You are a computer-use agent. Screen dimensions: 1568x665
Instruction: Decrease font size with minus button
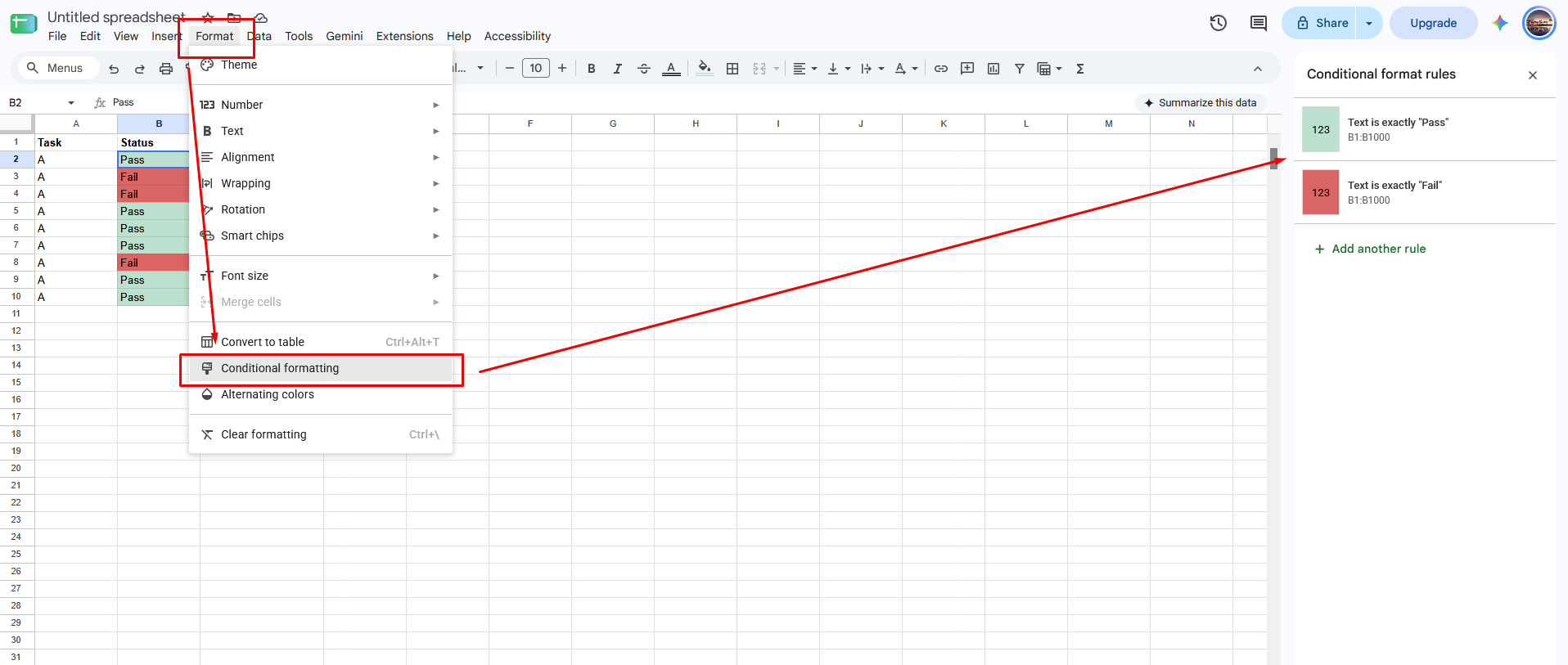[509, 69]
